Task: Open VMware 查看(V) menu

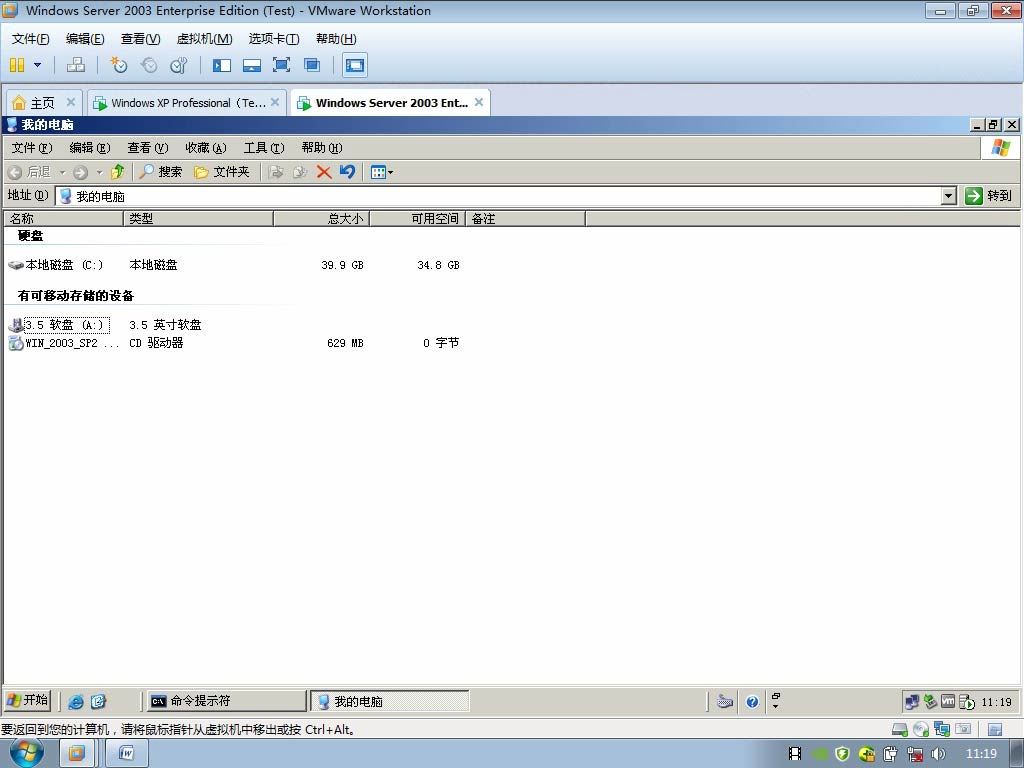Action: tap(140, 39)
